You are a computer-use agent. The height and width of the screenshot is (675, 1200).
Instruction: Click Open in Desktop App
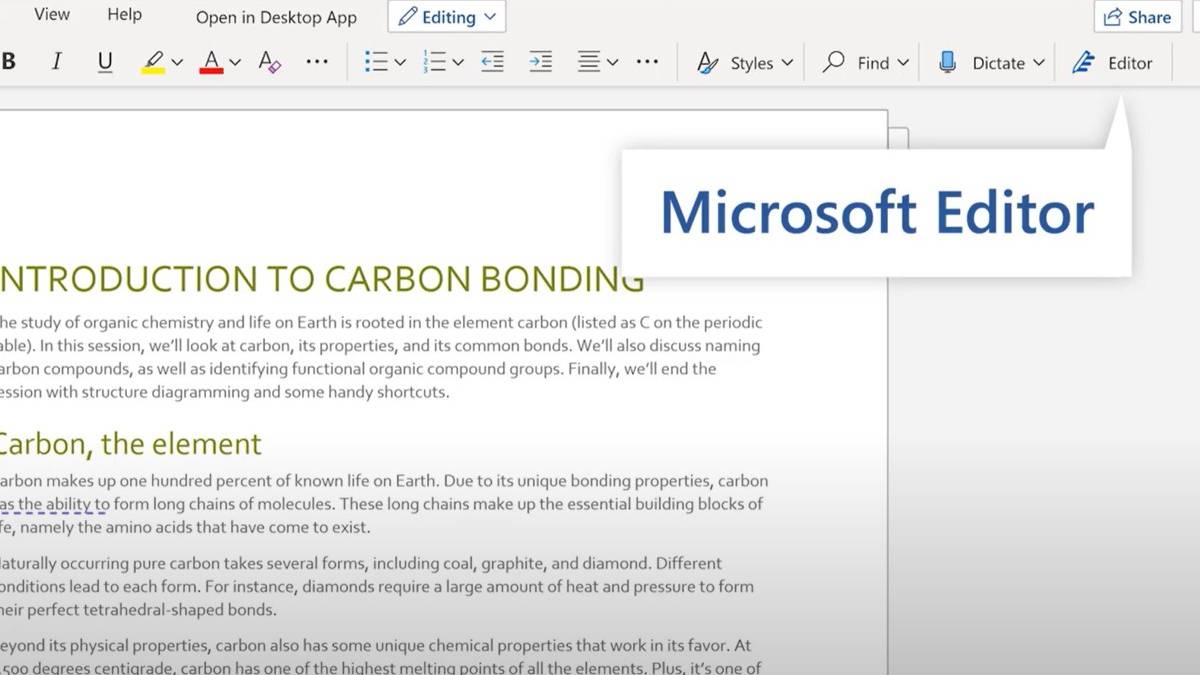click(276, 17)
